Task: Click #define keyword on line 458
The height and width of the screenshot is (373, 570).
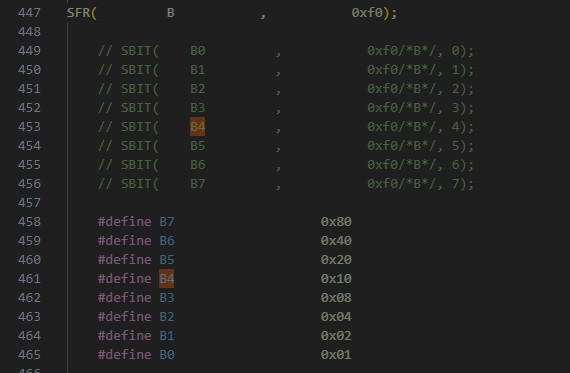Action: click(x=125, y=222)
